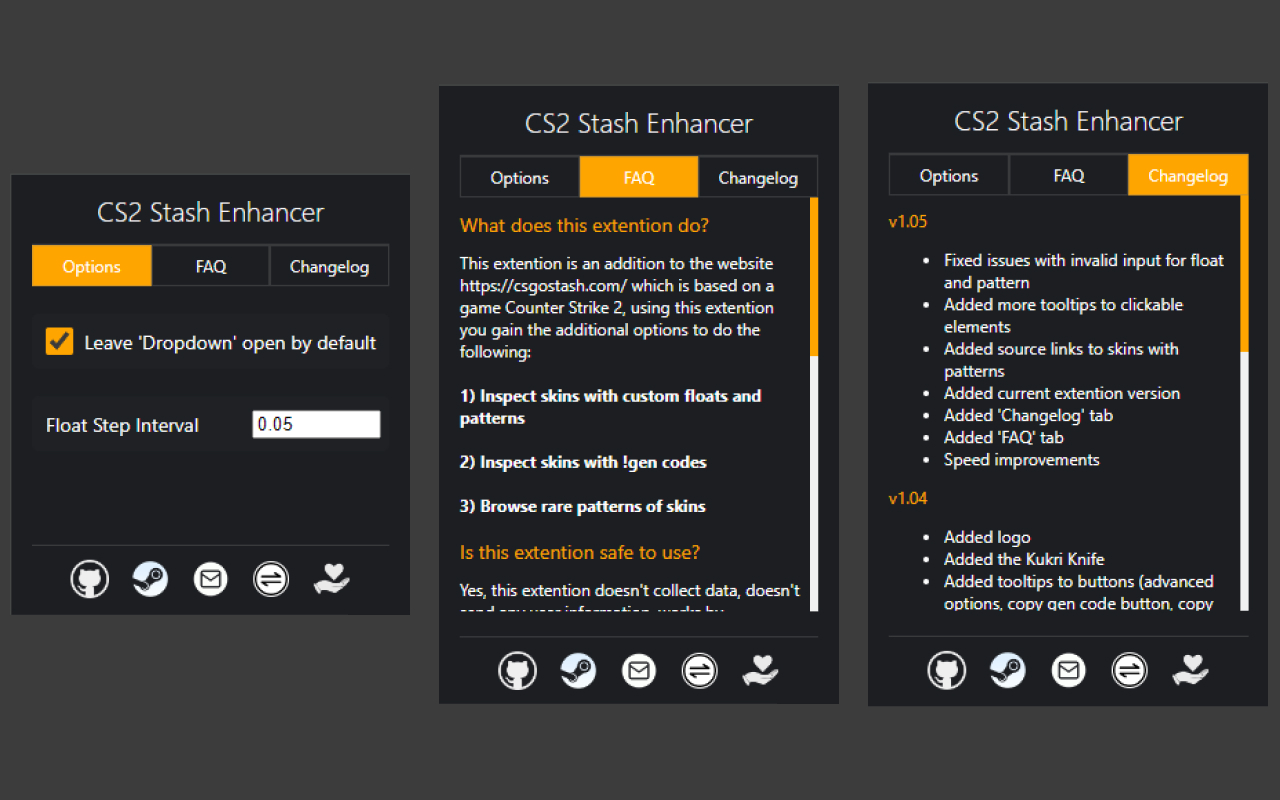Open the Changelog tab in the left popup
Image resolution: width=1280 pixels, height=800 pixels.
[329, 265]
